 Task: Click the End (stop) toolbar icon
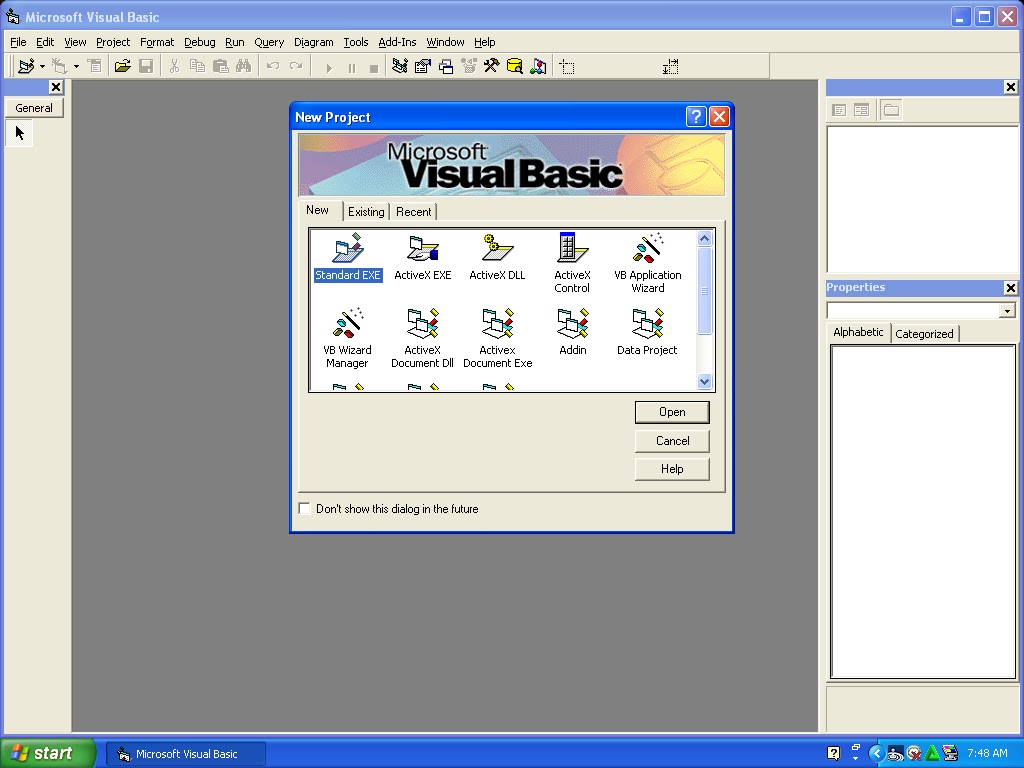click(x=374, y=67)
